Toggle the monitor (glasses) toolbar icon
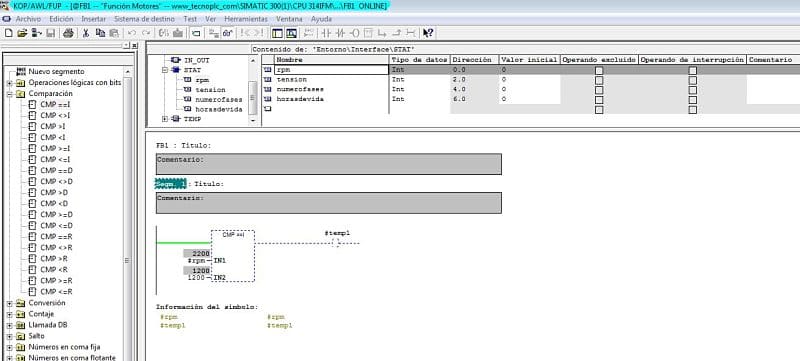 (228, 33)
